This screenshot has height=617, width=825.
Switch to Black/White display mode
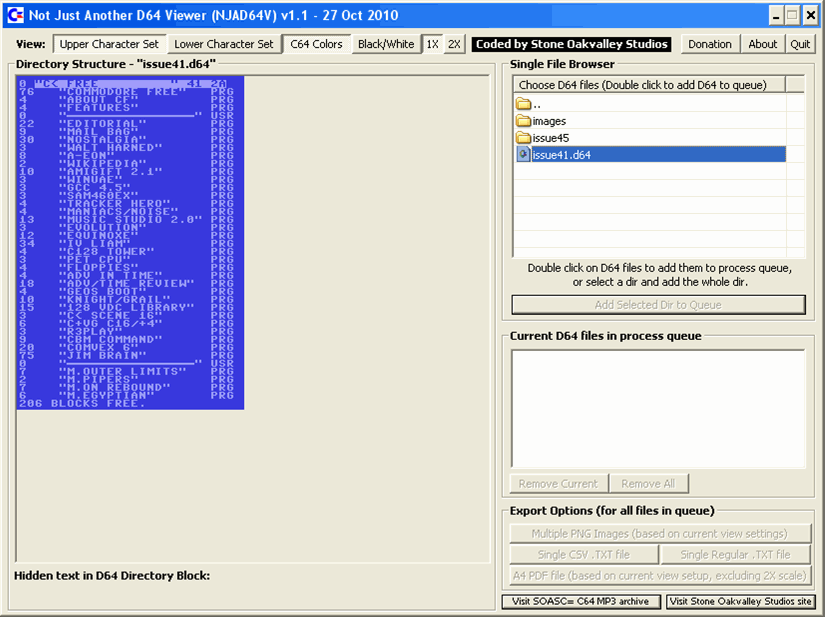coord(386,44)
